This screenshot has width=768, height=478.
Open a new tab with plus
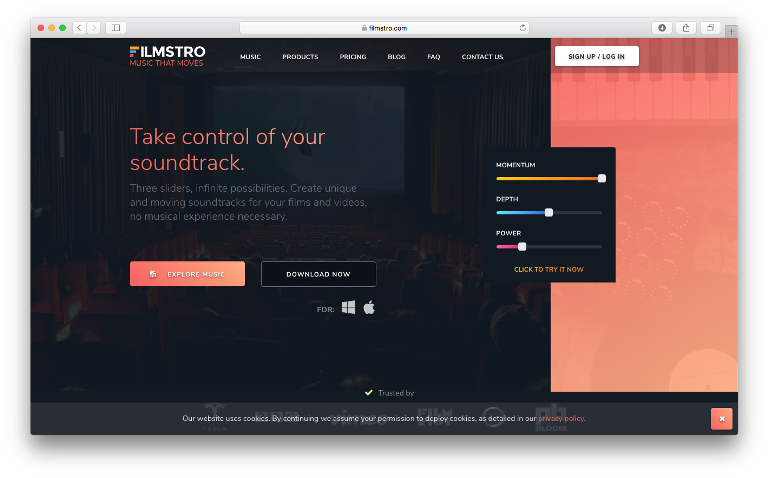coord(731,32)
